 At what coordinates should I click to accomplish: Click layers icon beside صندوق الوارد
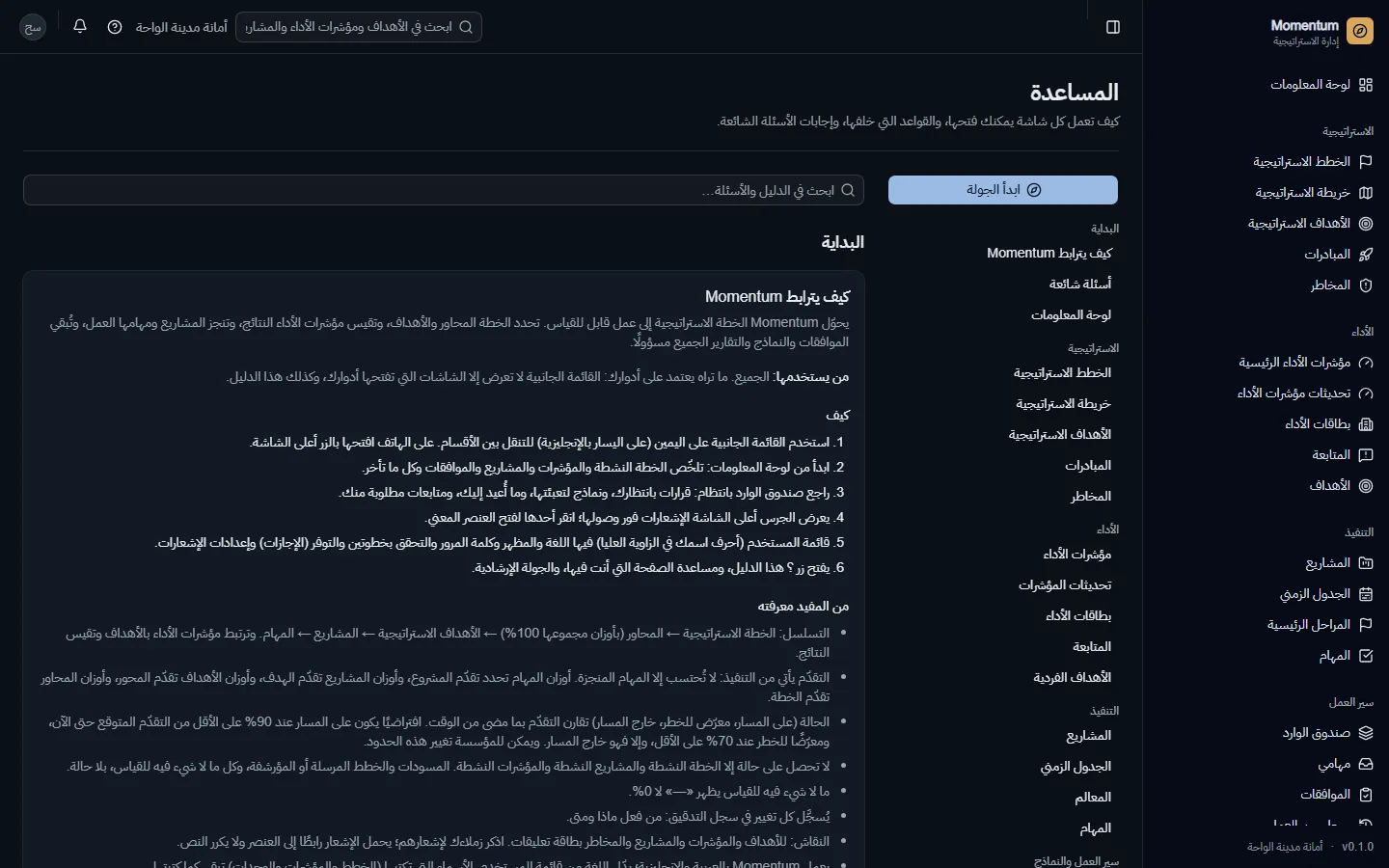[x=1366, y=733]
